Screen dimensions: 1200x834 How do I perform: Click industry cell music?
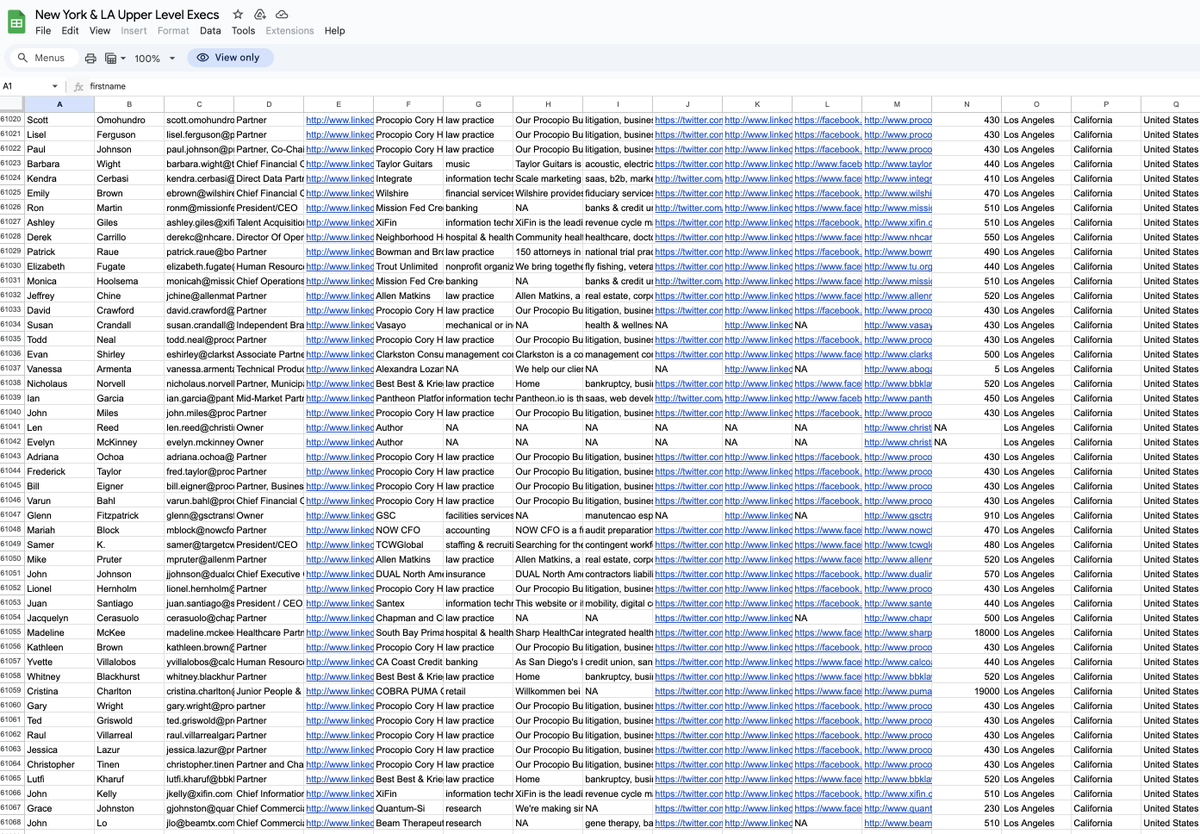point(478,164)
